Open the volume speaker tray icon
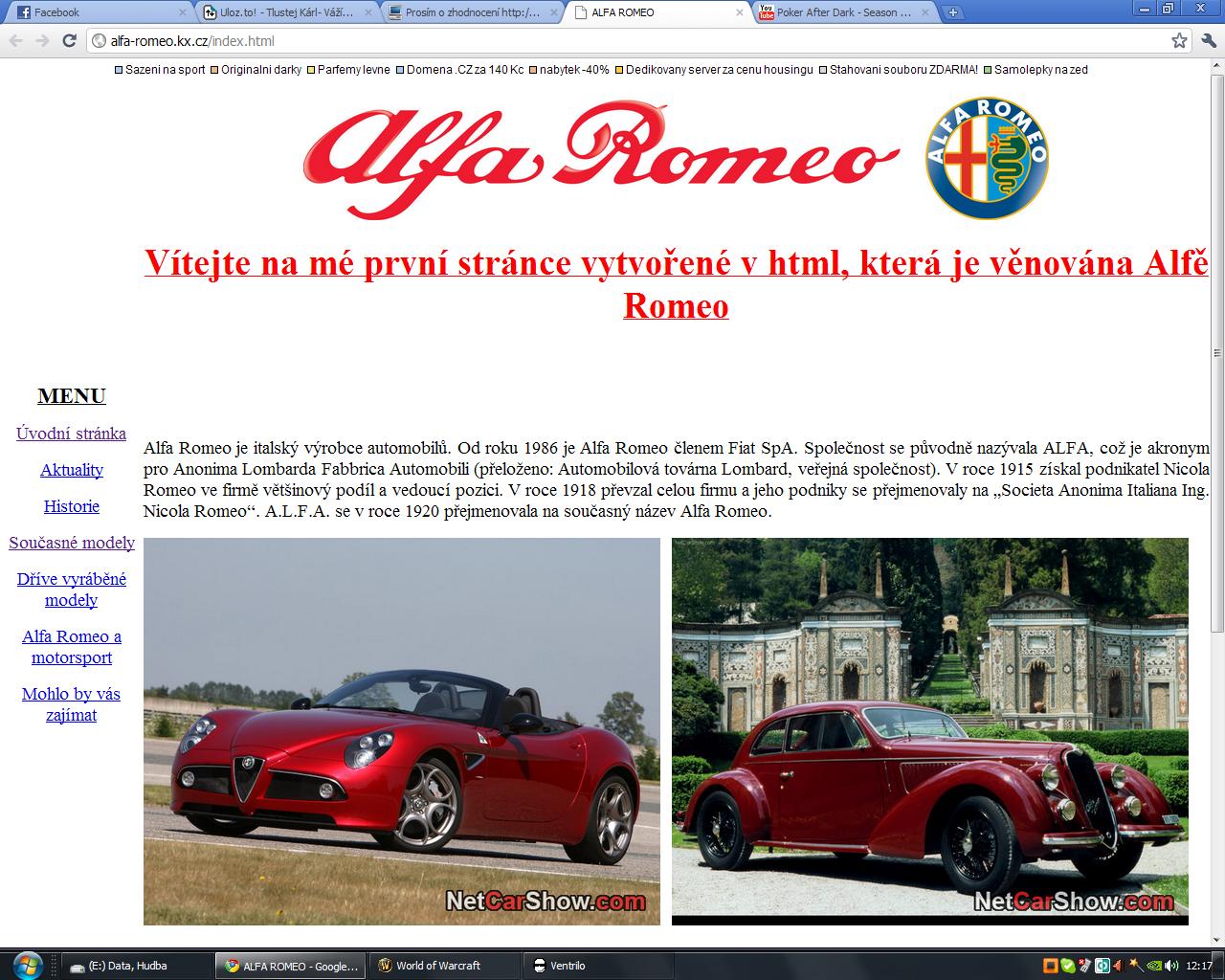Image resolution: width=1225 pixels, height=980 pixels. point(1169,966)
